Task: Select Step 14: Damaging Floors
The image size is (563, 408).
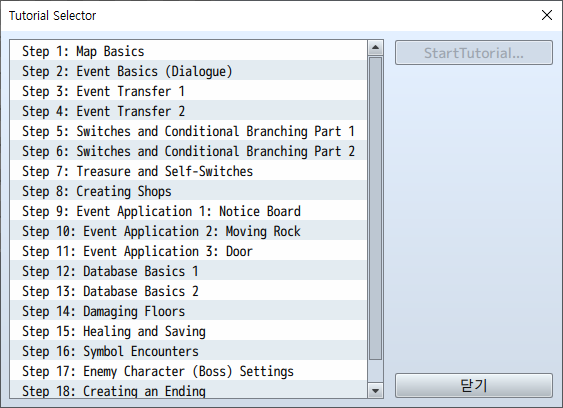Action: [x=189, y=310]
